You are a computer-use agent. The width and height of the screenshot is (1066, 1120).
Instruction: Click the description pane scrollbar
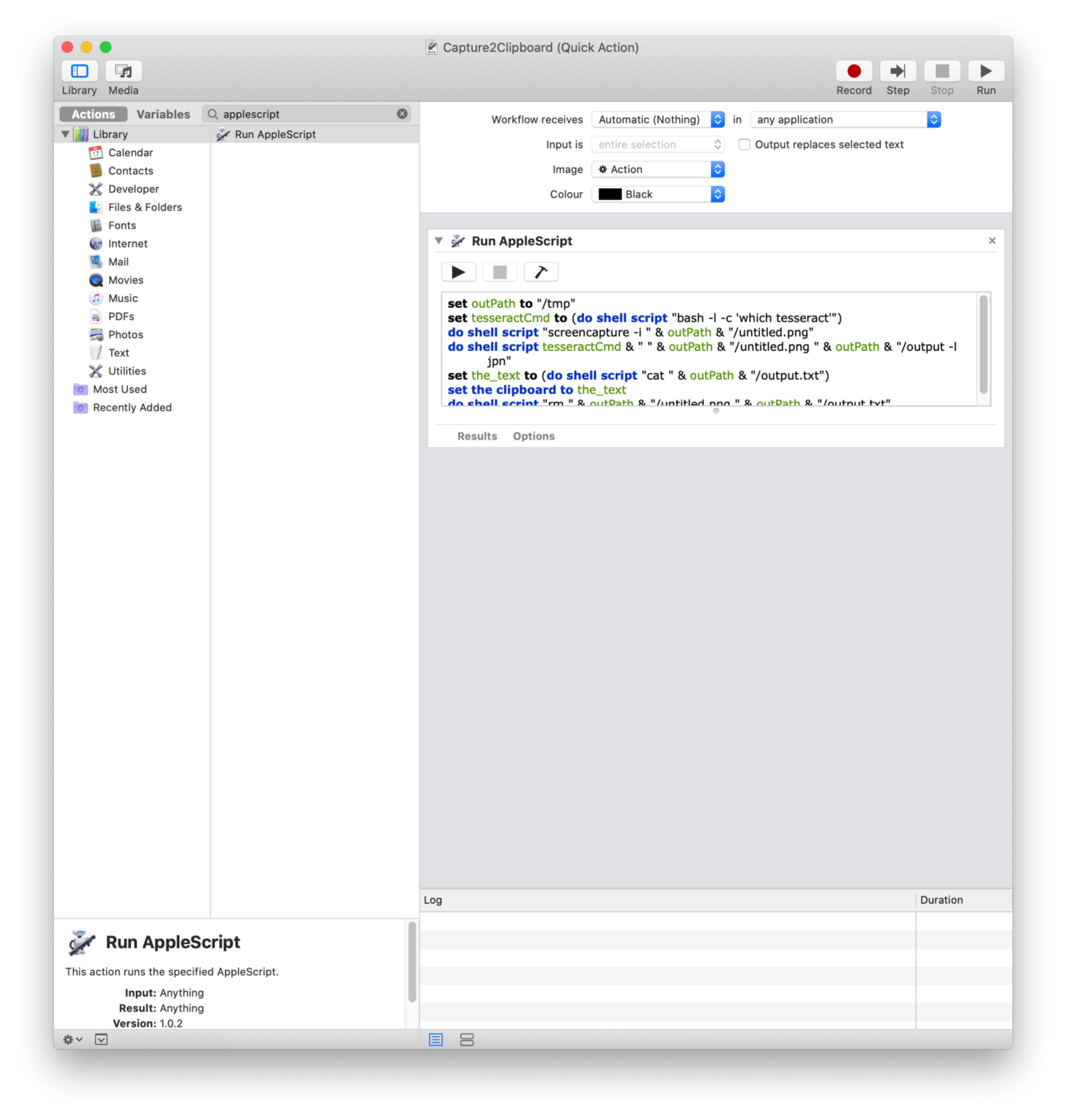click(412, 962)
